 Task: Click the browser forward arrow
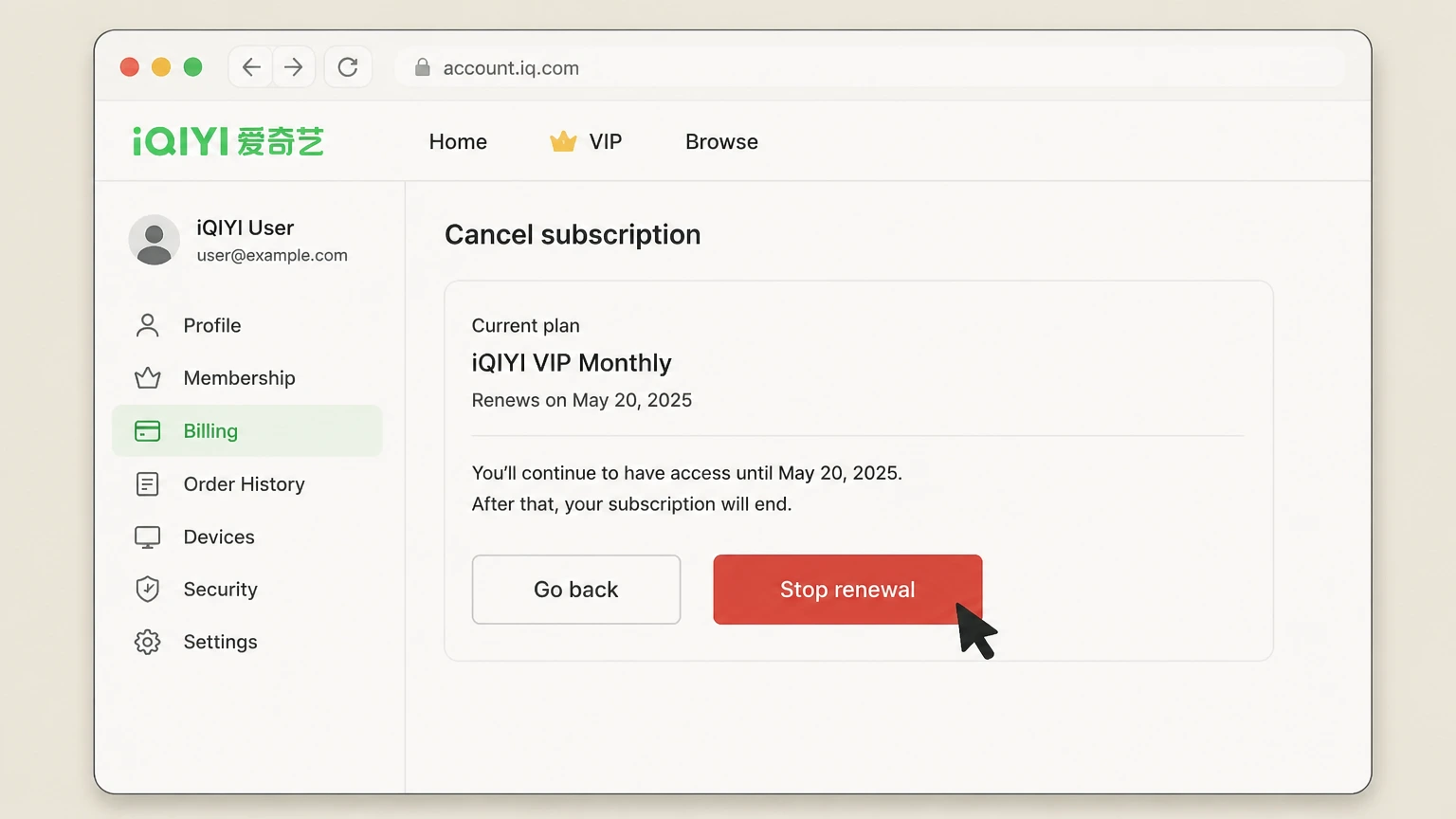[x=294, y=67]
